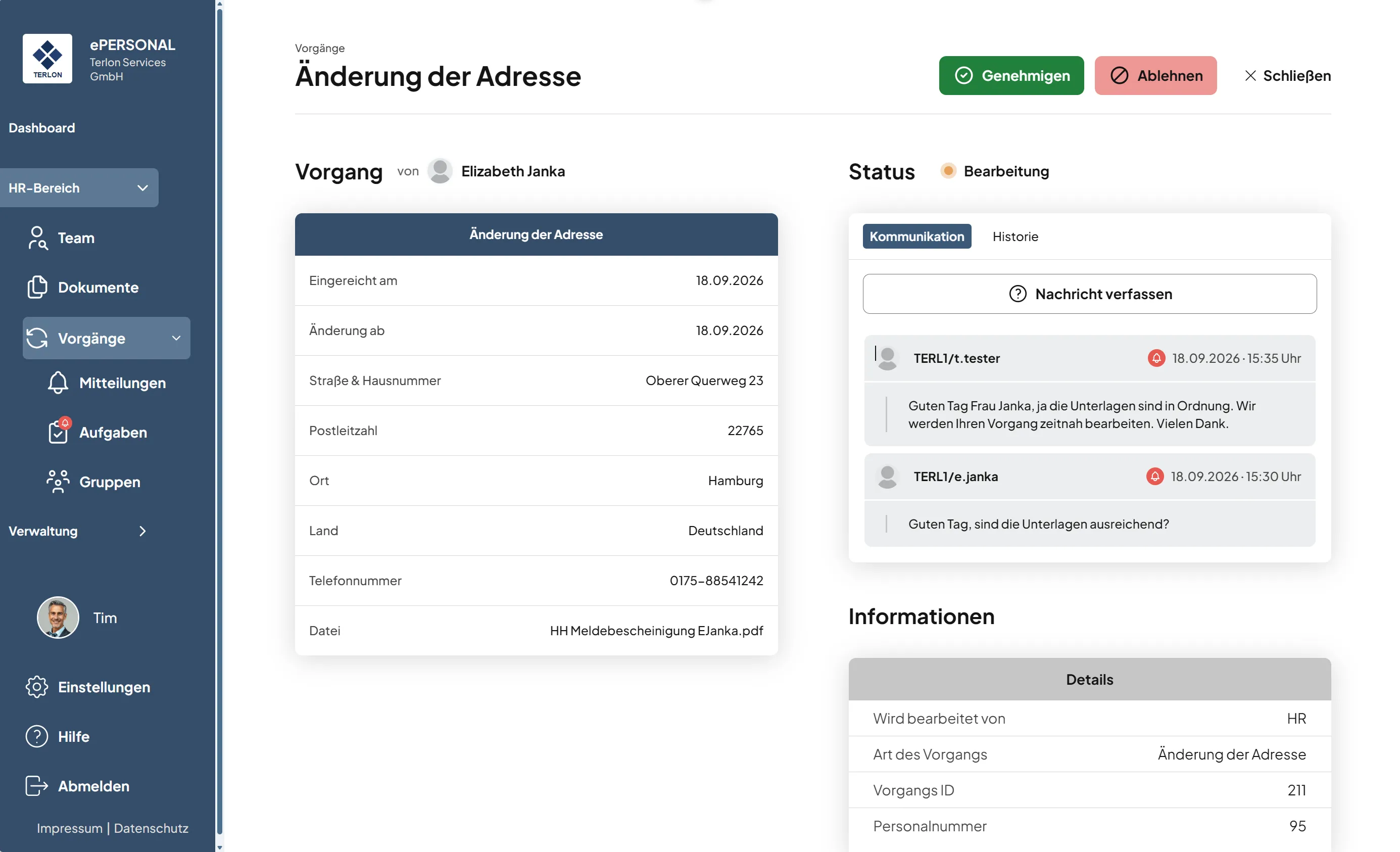Viewport: 1400px width, 852px height.
Task: Open Mitteilungen bell icon
Action: coord(58,383)
